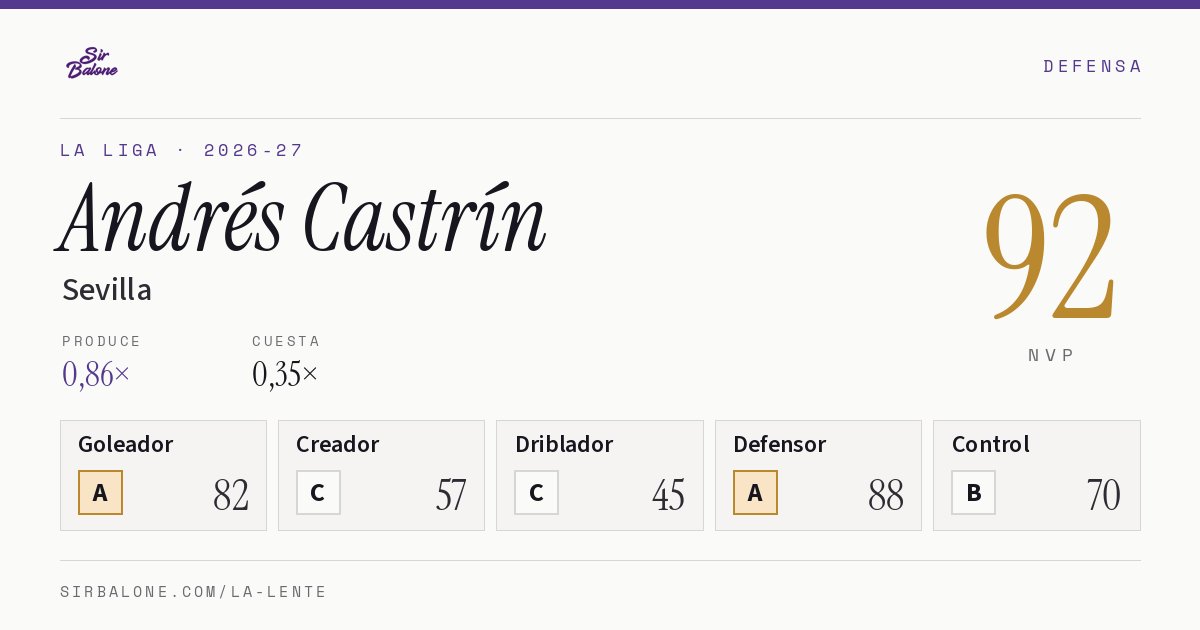Image resolution: width=1200 pixels, height=630 pixels.
Task: Click the C grade badge in Creador
Action: (x=318, y=493)
